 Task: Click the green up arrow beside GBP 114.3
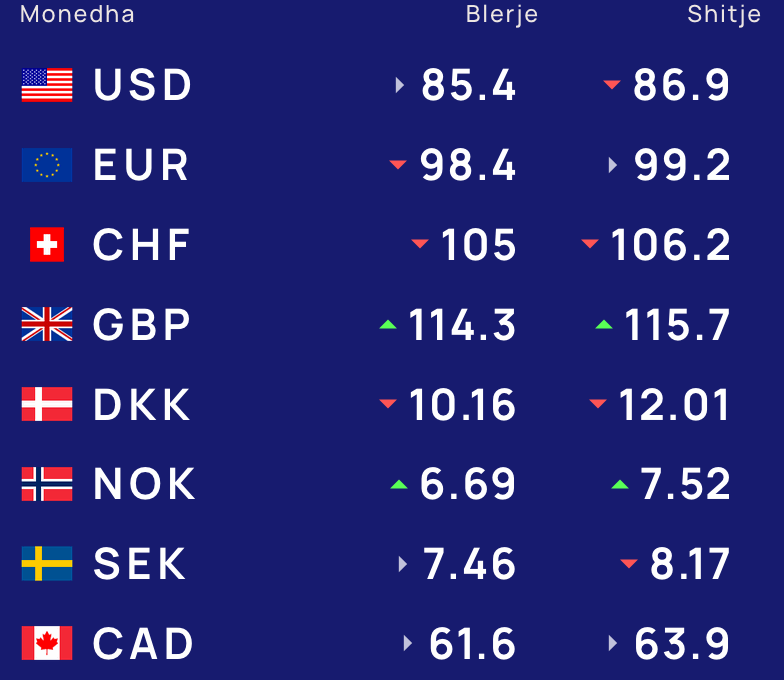tap(388, 324)
